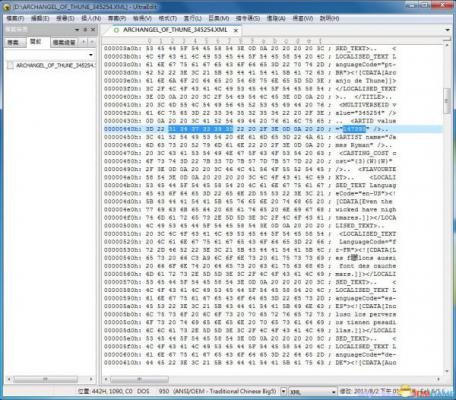Click the right scroll tab arrow in file panel
Viewport: 456px width, 400px height.
tap(91, 42)
